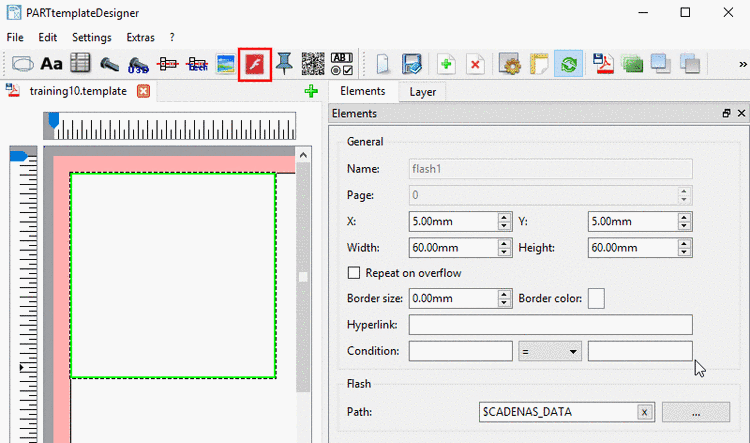Clear the Flash path with x button

click(x=644, y=412)
